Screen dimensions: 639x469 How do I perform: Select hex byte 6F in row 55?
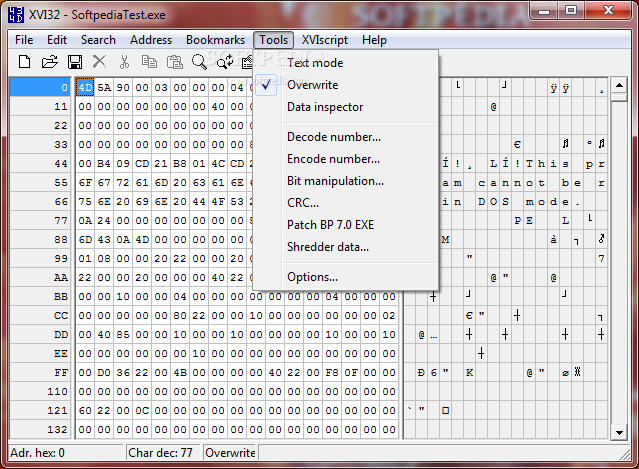tap(85, 183)
